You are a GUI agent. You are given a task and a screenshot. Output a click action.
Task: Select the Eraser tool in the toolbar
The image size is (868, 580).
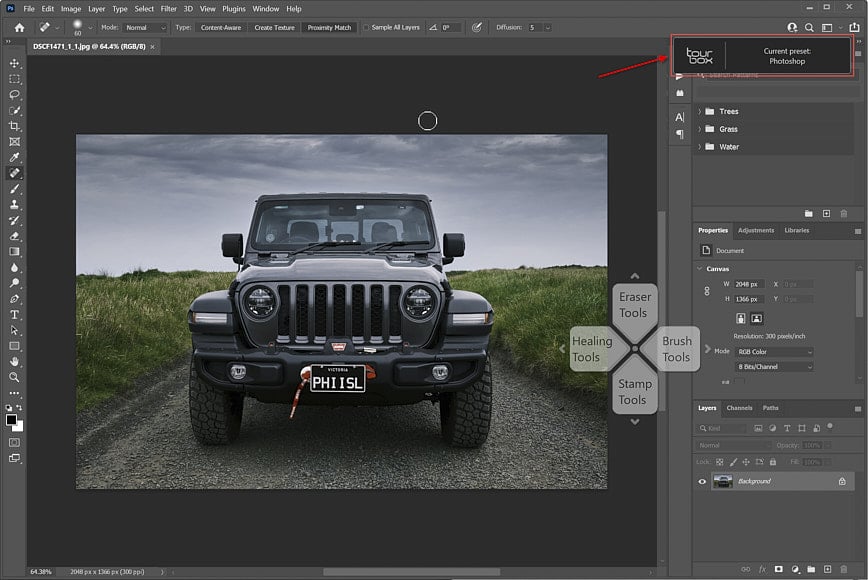click(14, 236)
